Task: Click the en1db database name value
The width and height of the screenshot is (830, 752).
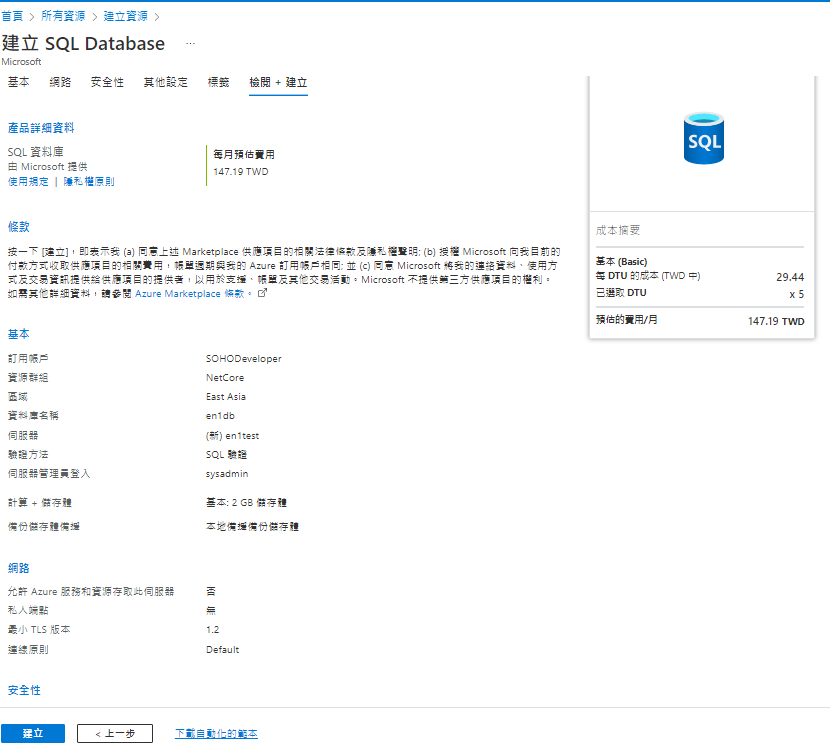Action: click(220, 416)
